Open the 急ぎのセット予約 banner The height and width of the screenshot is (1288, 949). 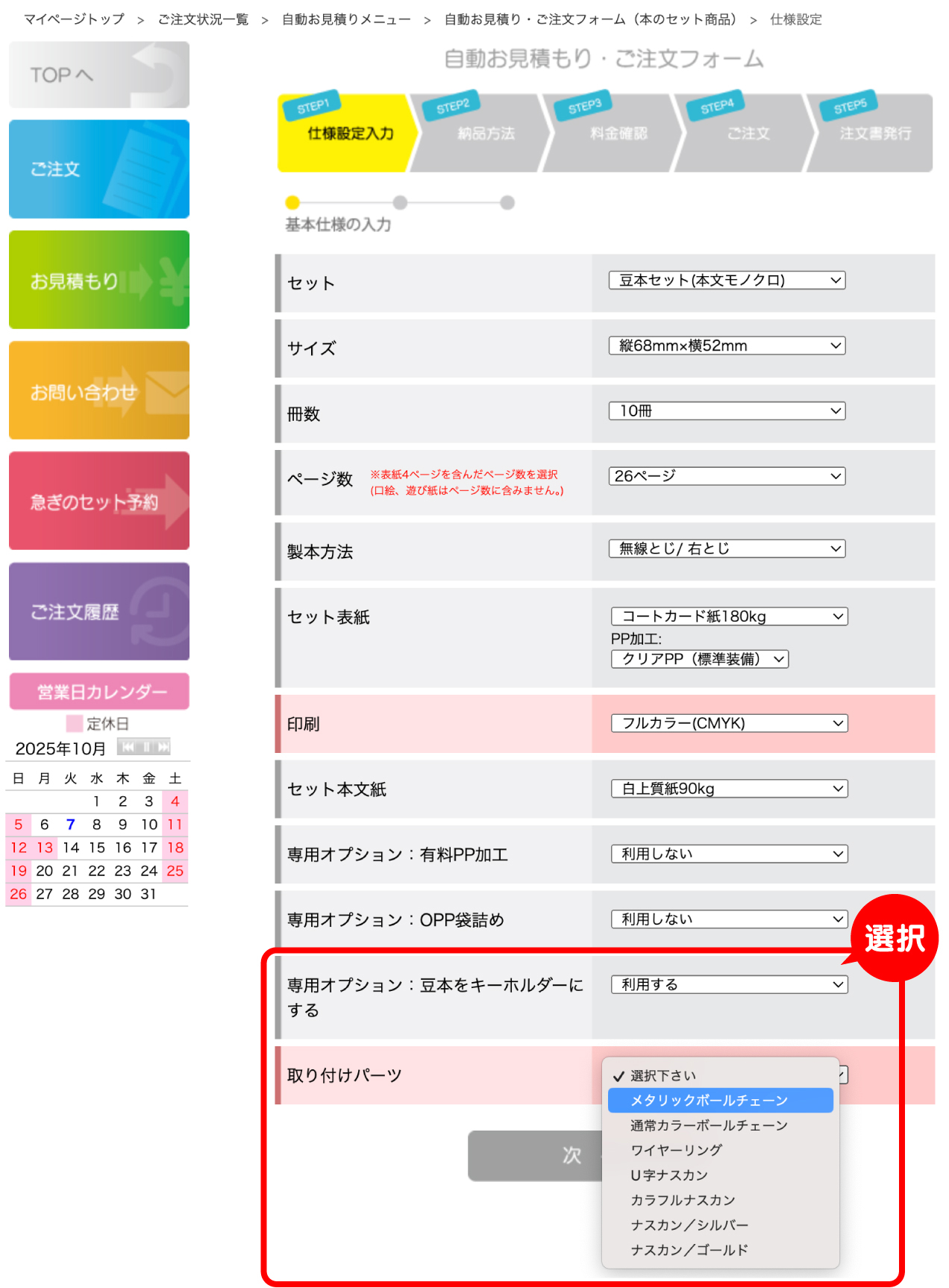[x=99, y=501]
